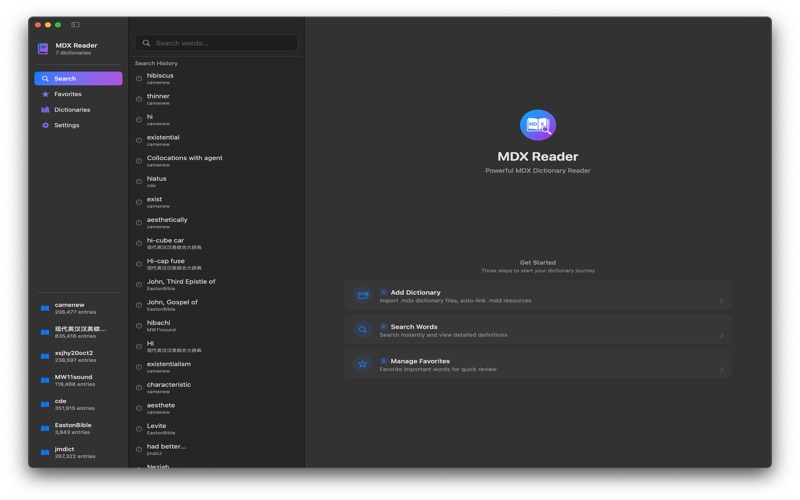Image resolution: width=800 pixels, height=500 pixels.
Task: Click the gear icon beside Settings
Action: point(45,125)
